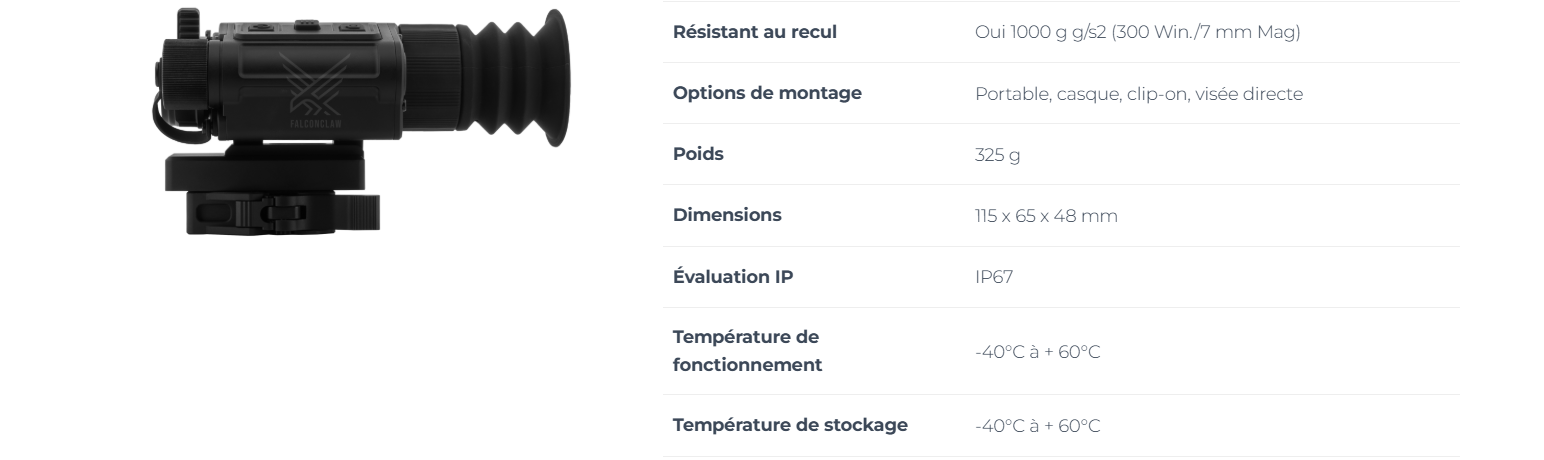
Task: Select 'Température de fonctionnement' label
Action: [x=748, y=351]
